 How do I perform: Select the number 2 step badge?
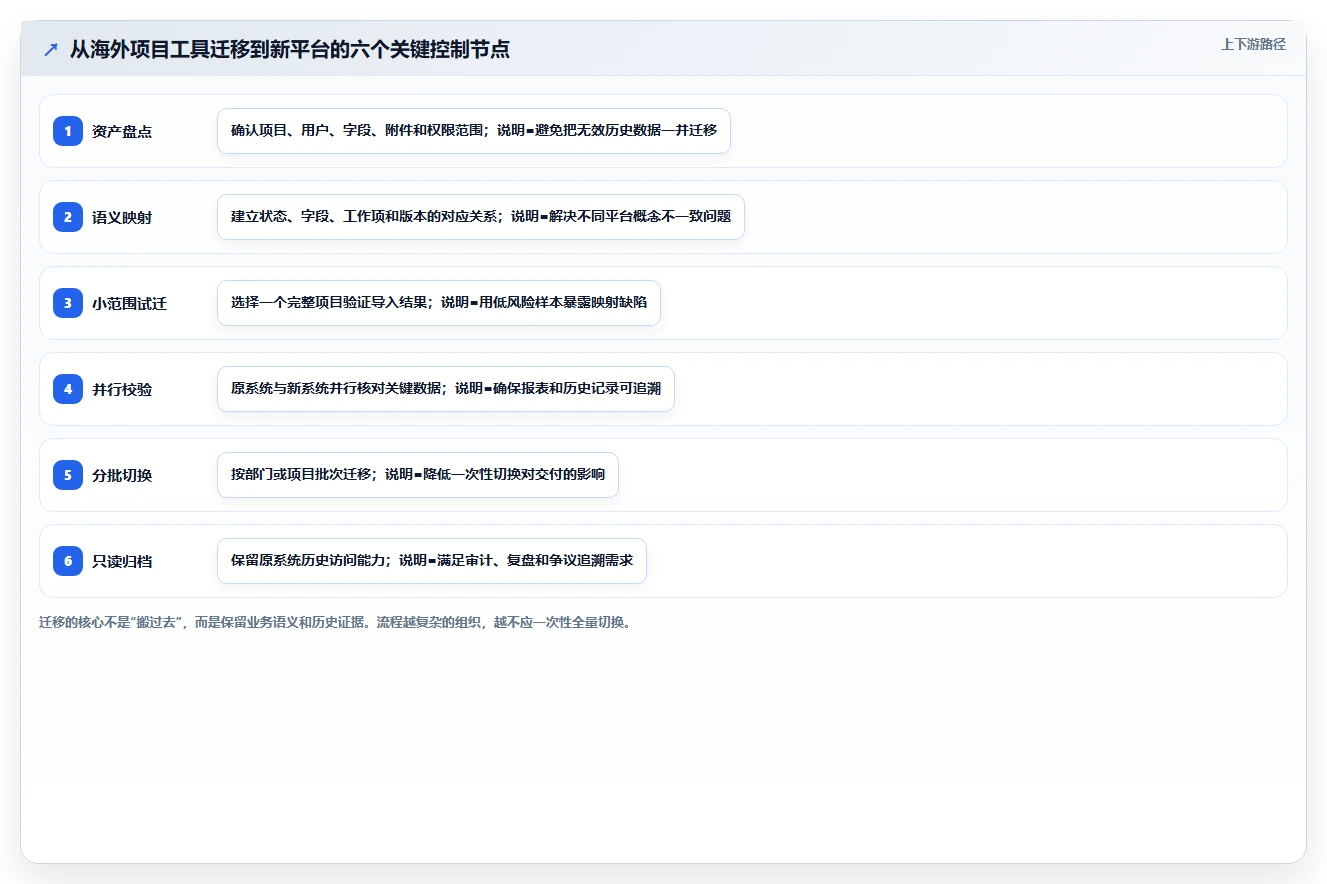[x=68, y=217]
